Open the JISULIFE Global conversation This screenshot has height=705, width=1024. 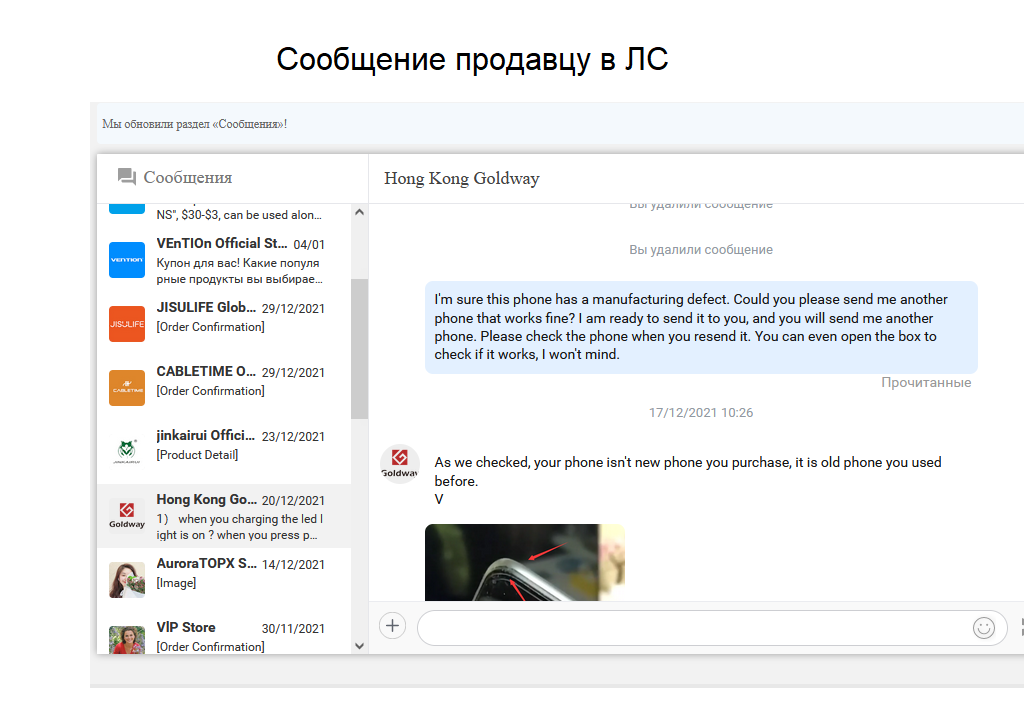point(224,324)
